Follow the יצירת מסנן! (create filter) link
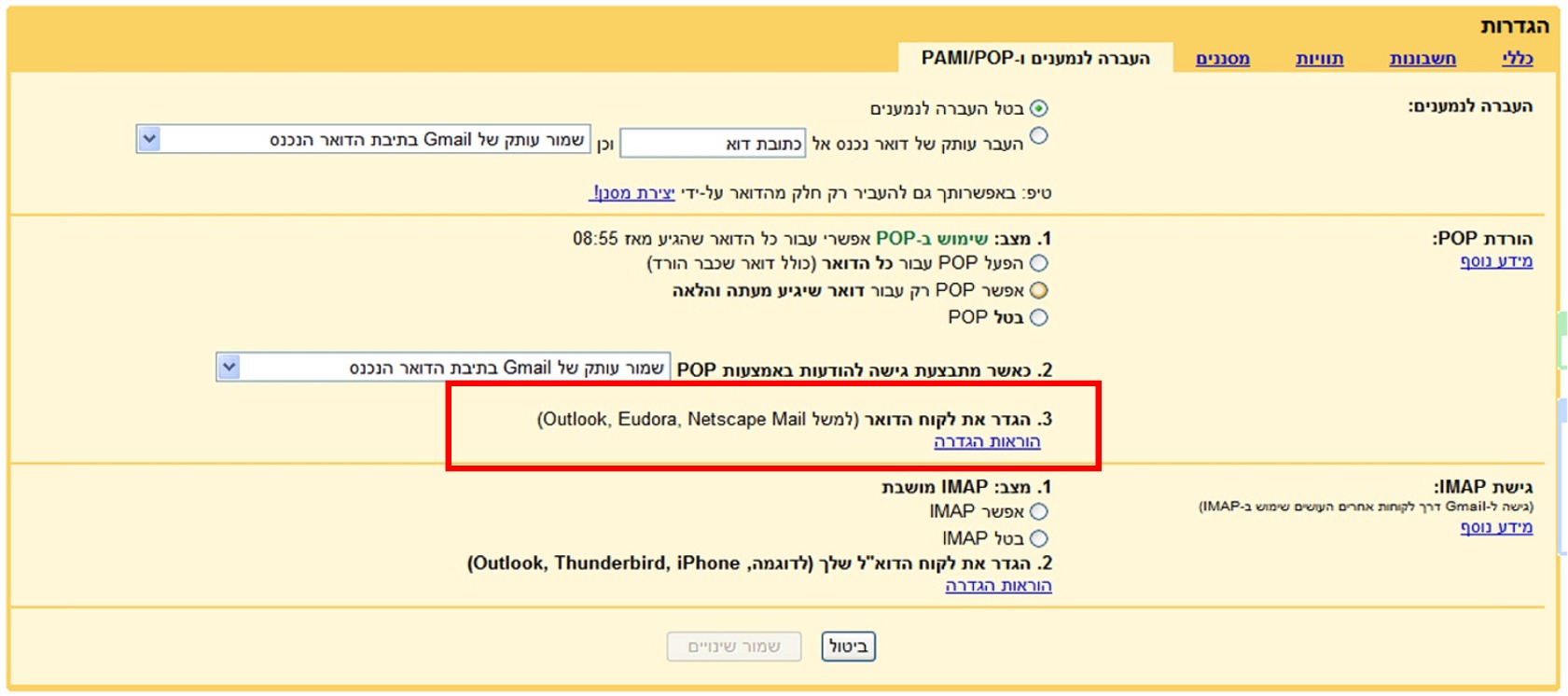Viewport: 1568px width, 696px height. coord(631,193)
